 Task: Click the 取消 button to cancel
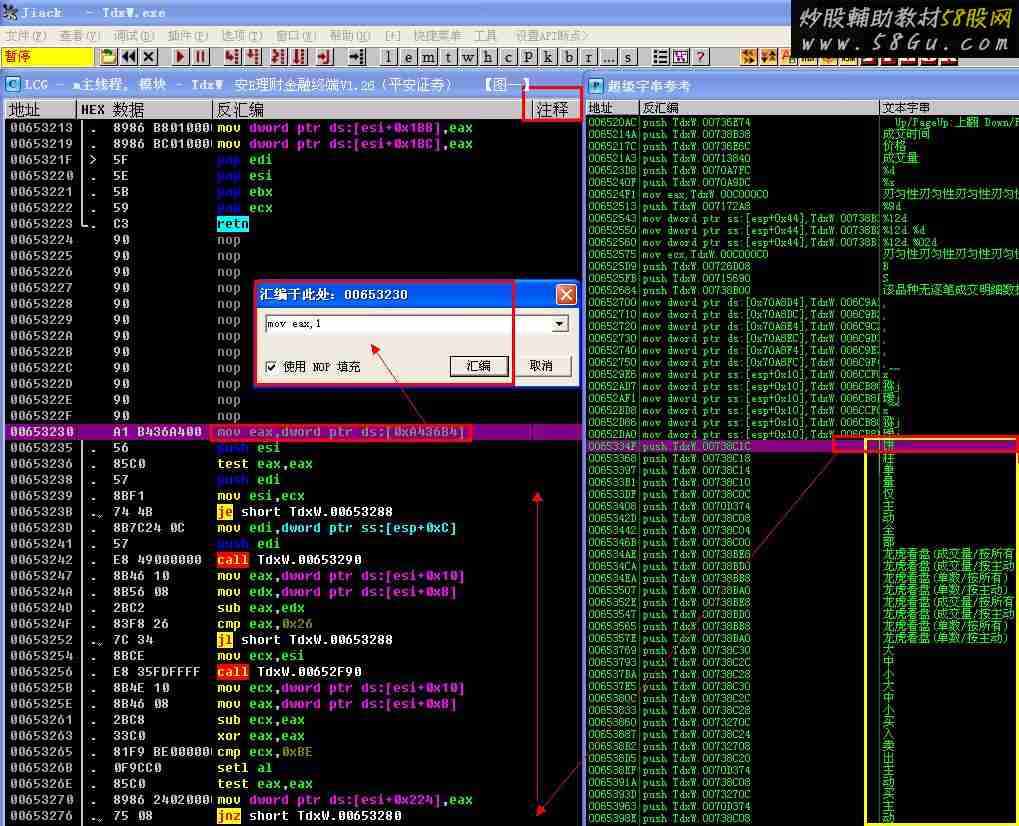(541, 366)
